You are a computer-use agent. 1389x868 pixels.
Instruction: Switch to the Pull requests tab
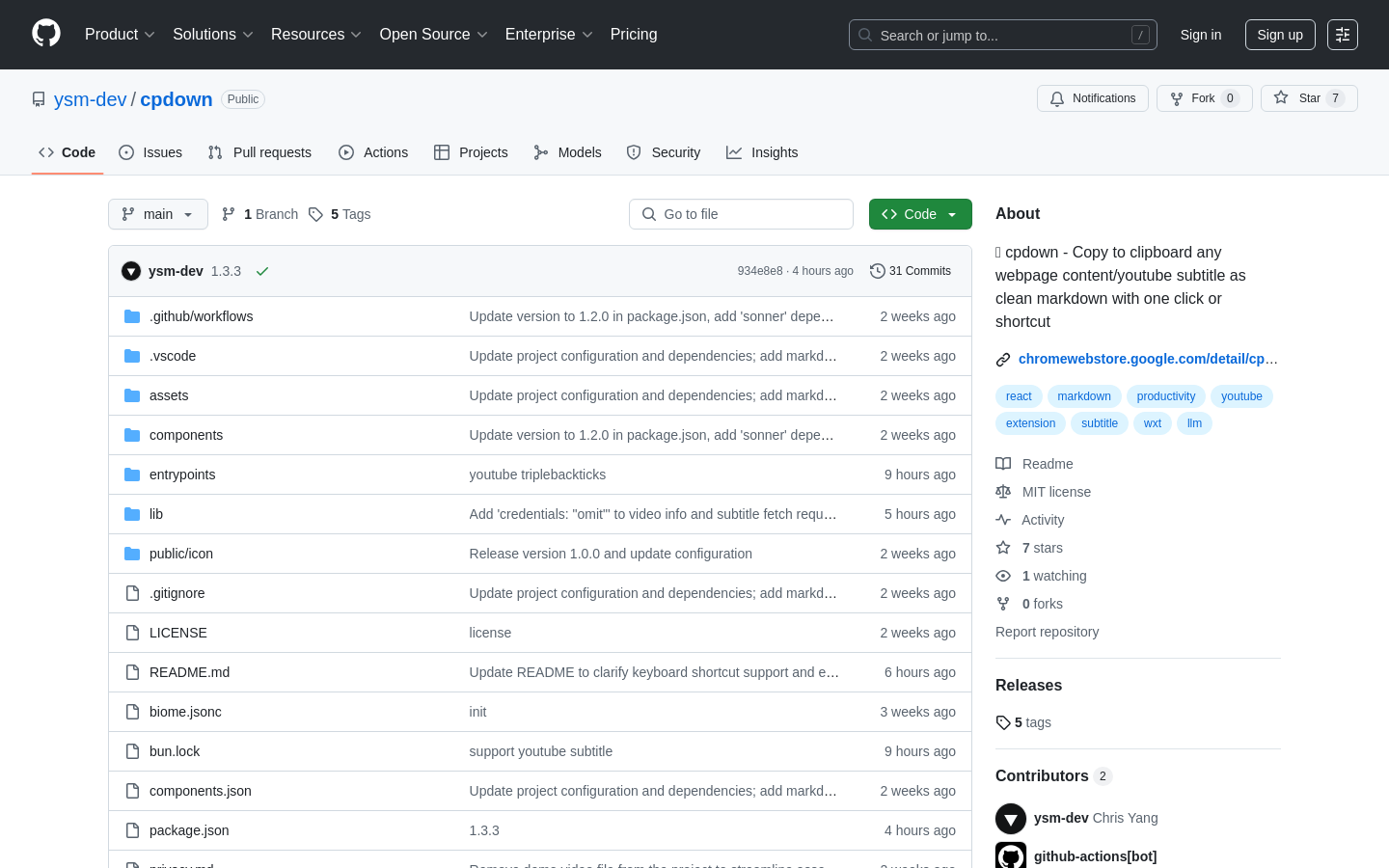tap(259, 152)
